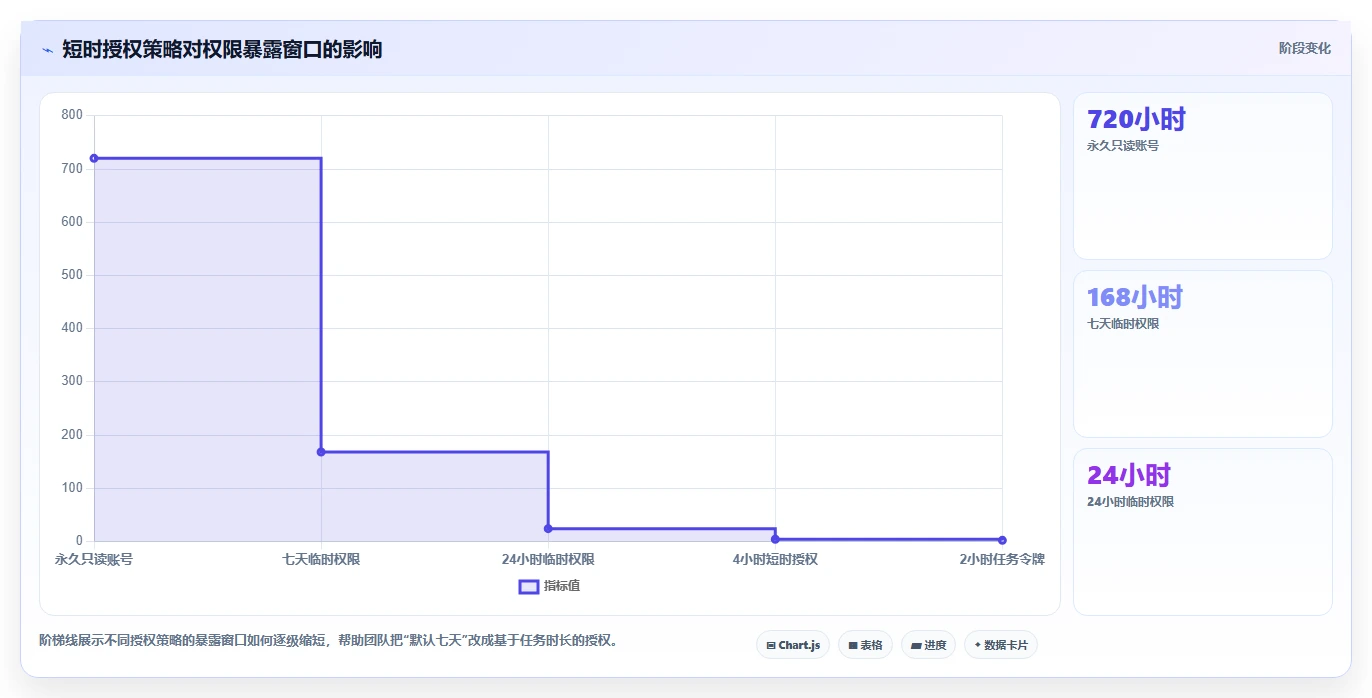
Task: Click the y-axis value 200
Action: point(72,435)
